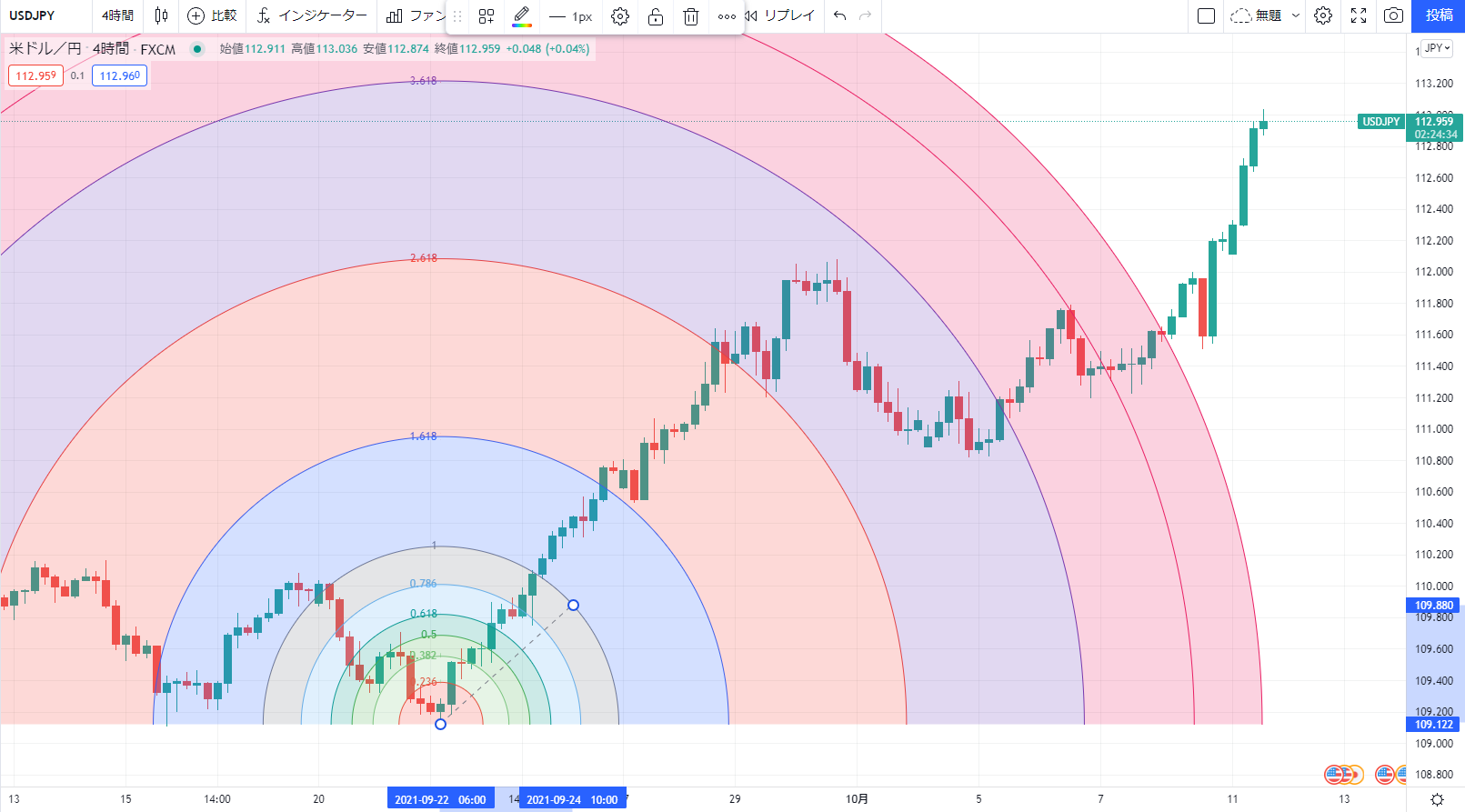
Task: Open the JPY currency dropdown
Action: 1437,48
